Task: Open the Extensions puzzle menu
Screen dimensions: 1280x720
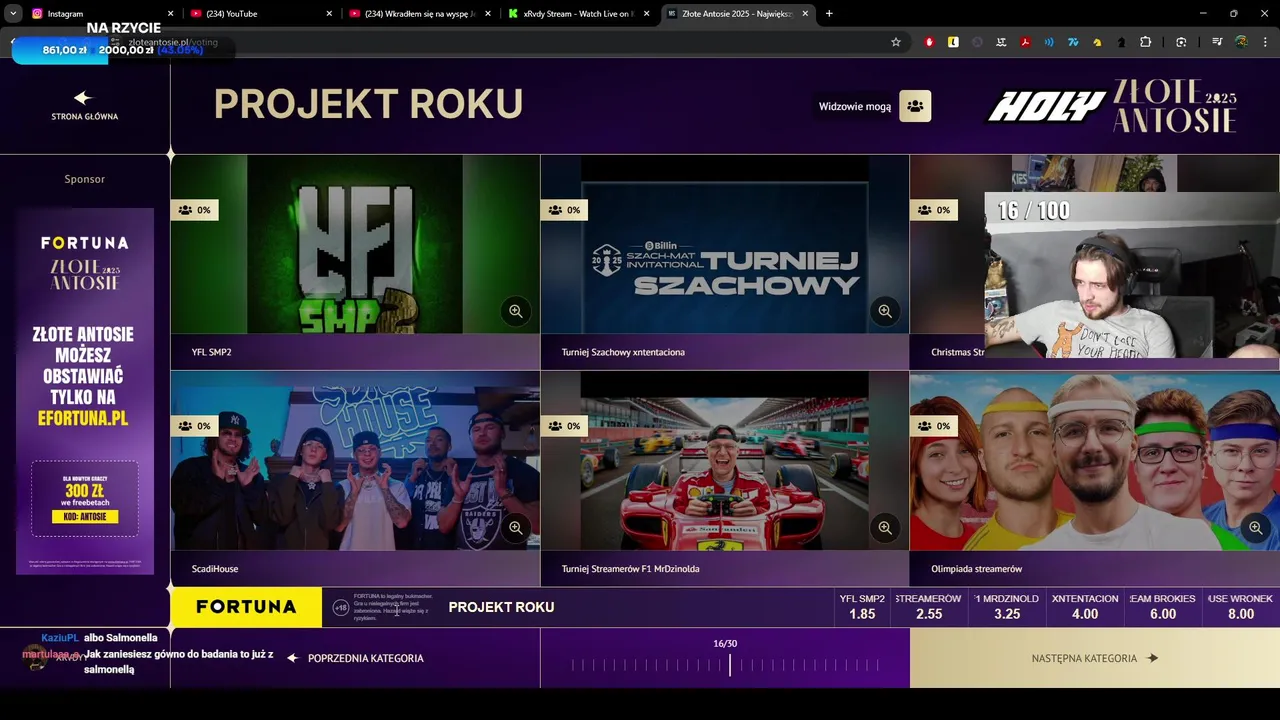Action: (1146, 42)
